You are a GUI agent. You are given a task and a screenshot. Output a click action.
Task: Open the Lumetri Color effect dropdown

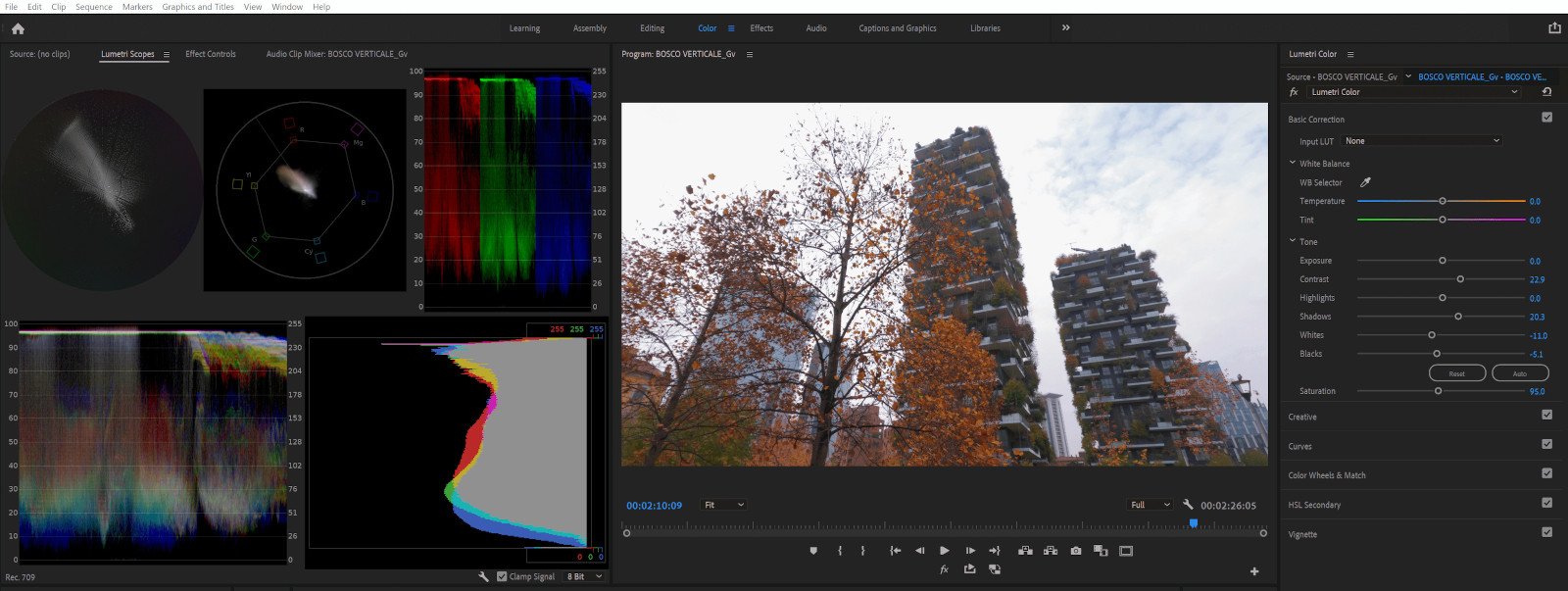(1414, 92)
